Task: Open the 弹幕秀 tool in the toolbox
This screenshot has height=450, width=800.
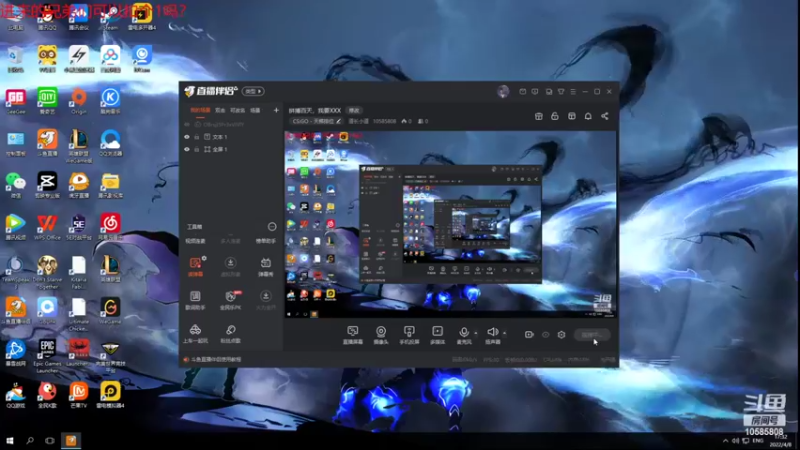Action: pyautogui.click(x=266, y=267)
